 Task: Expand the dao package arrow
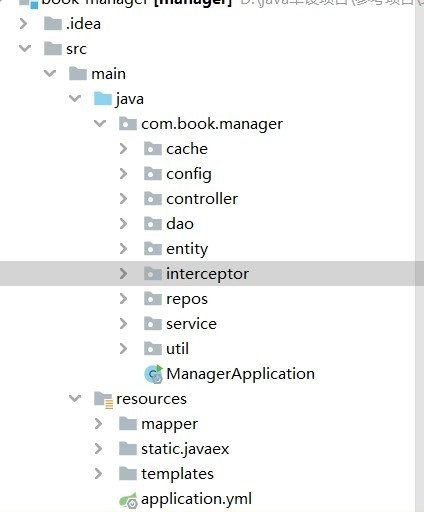(x=123, y=224)
